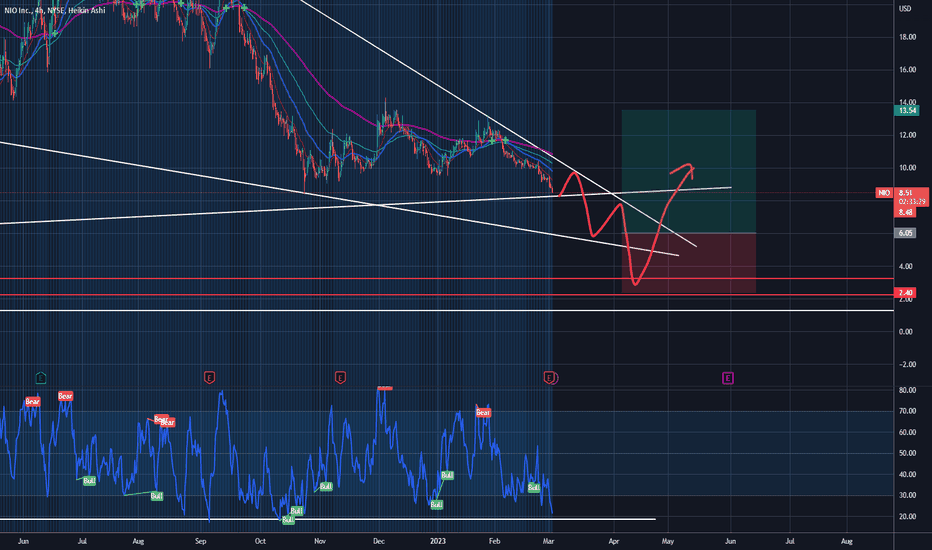The width and height of the screenshot is (932, 550).
Task: Click the Sep label on time axis
Action: pos(200,541)
